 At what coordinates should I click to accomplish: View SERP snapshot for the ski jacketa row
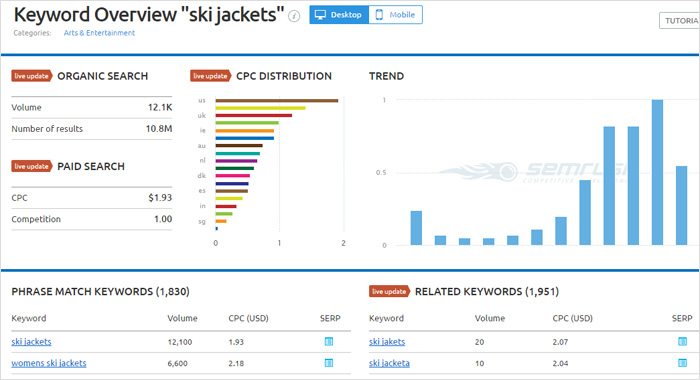pos(682,363)
